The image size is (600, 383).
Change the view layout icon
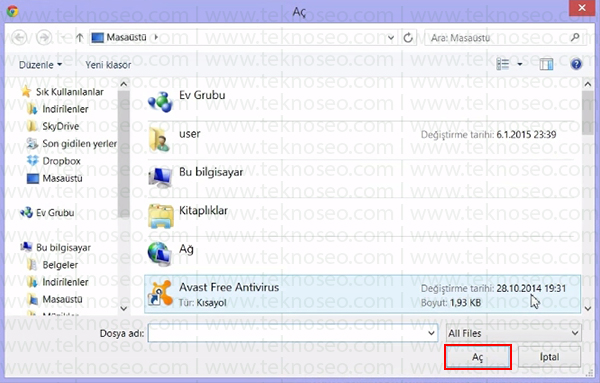tap(502, 64)
